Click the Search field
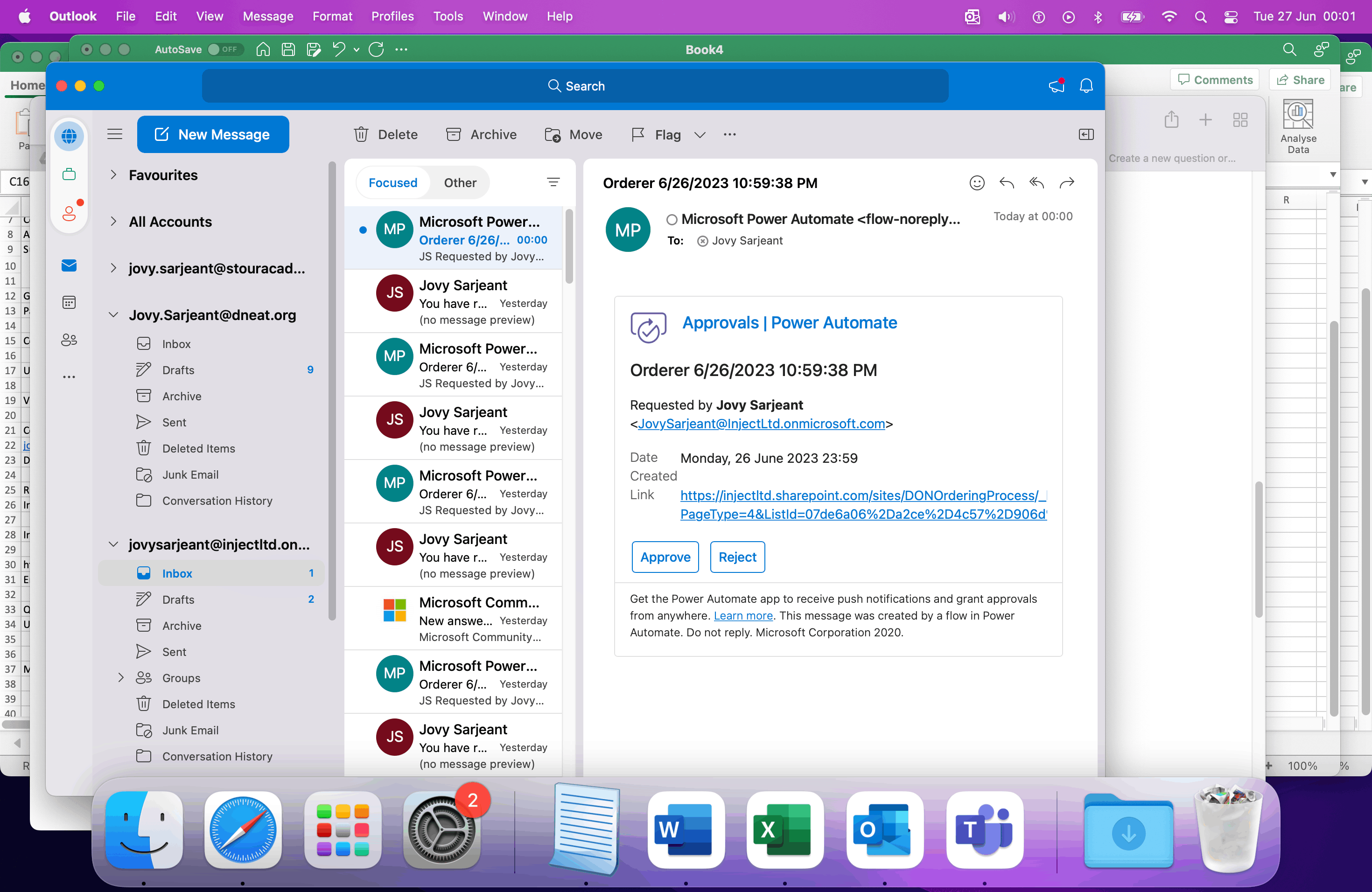Screen dimensions: 1372x892 [575, 86]
